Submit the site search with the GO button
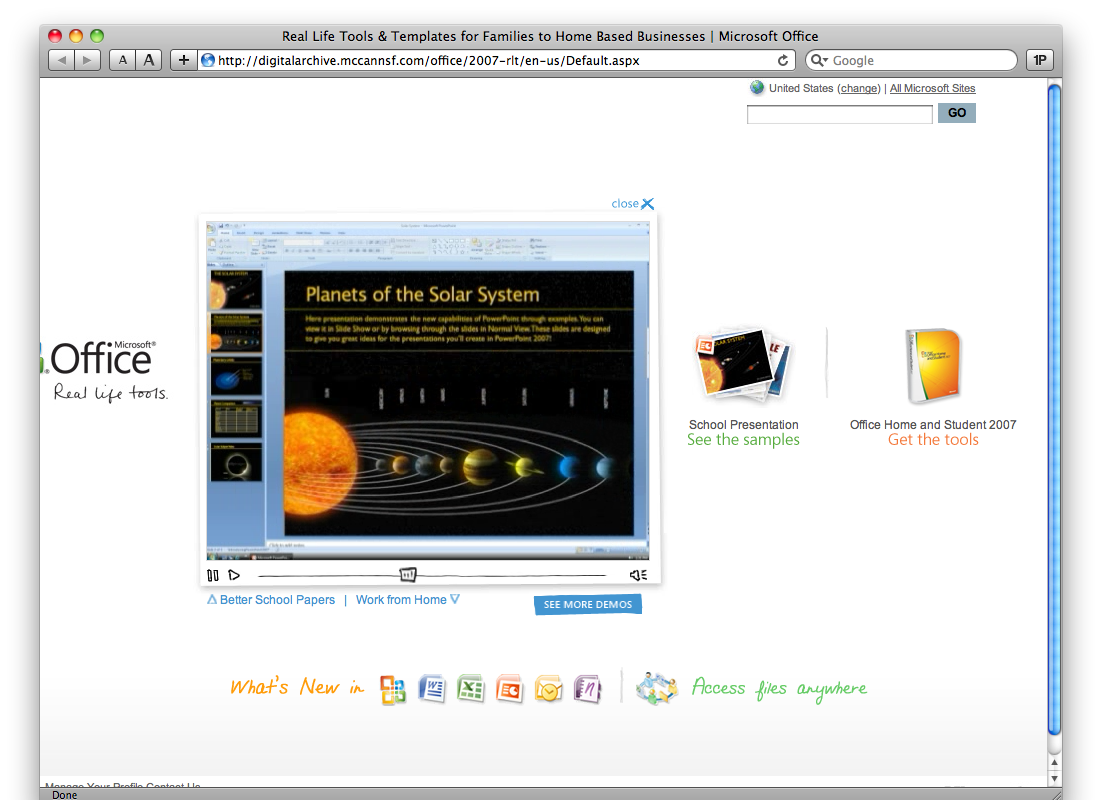Image resolution: width=1102 pixels, height=800 pixels. coord(957,113)
